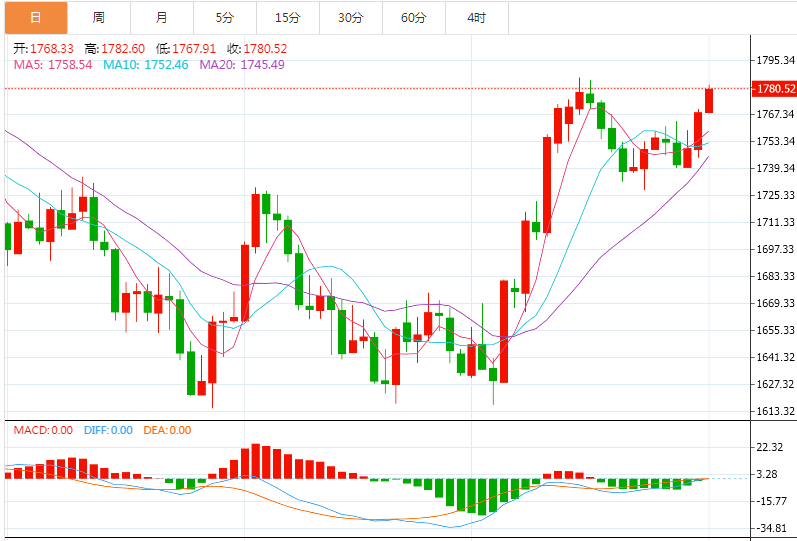
Task: Click the 1795.34 axis label
Action: point(776,61)
